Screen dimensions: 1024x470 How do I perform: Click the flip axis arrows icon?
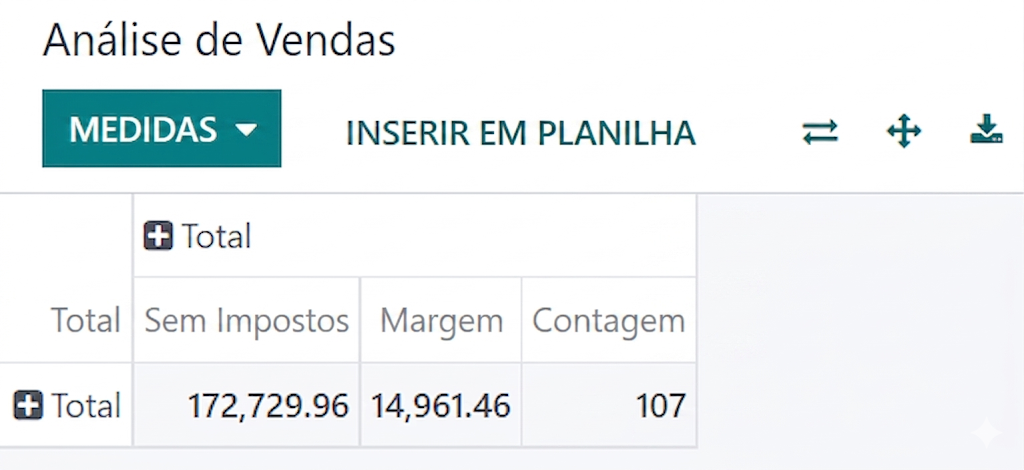(820, 132)
